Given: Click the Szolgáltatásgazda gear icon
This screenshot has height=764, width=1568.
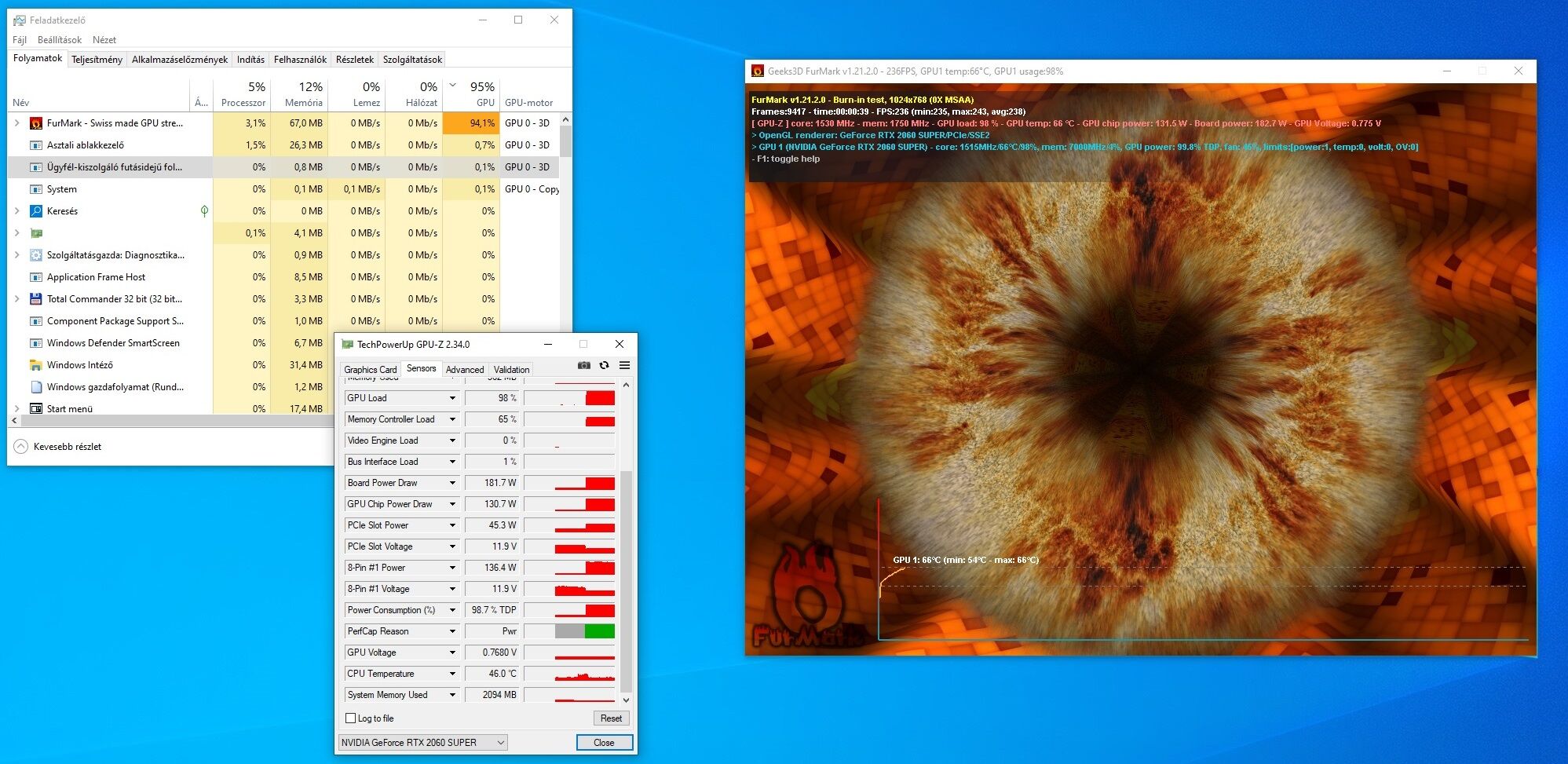Looking at the screenshot, I should pos(35,255).
